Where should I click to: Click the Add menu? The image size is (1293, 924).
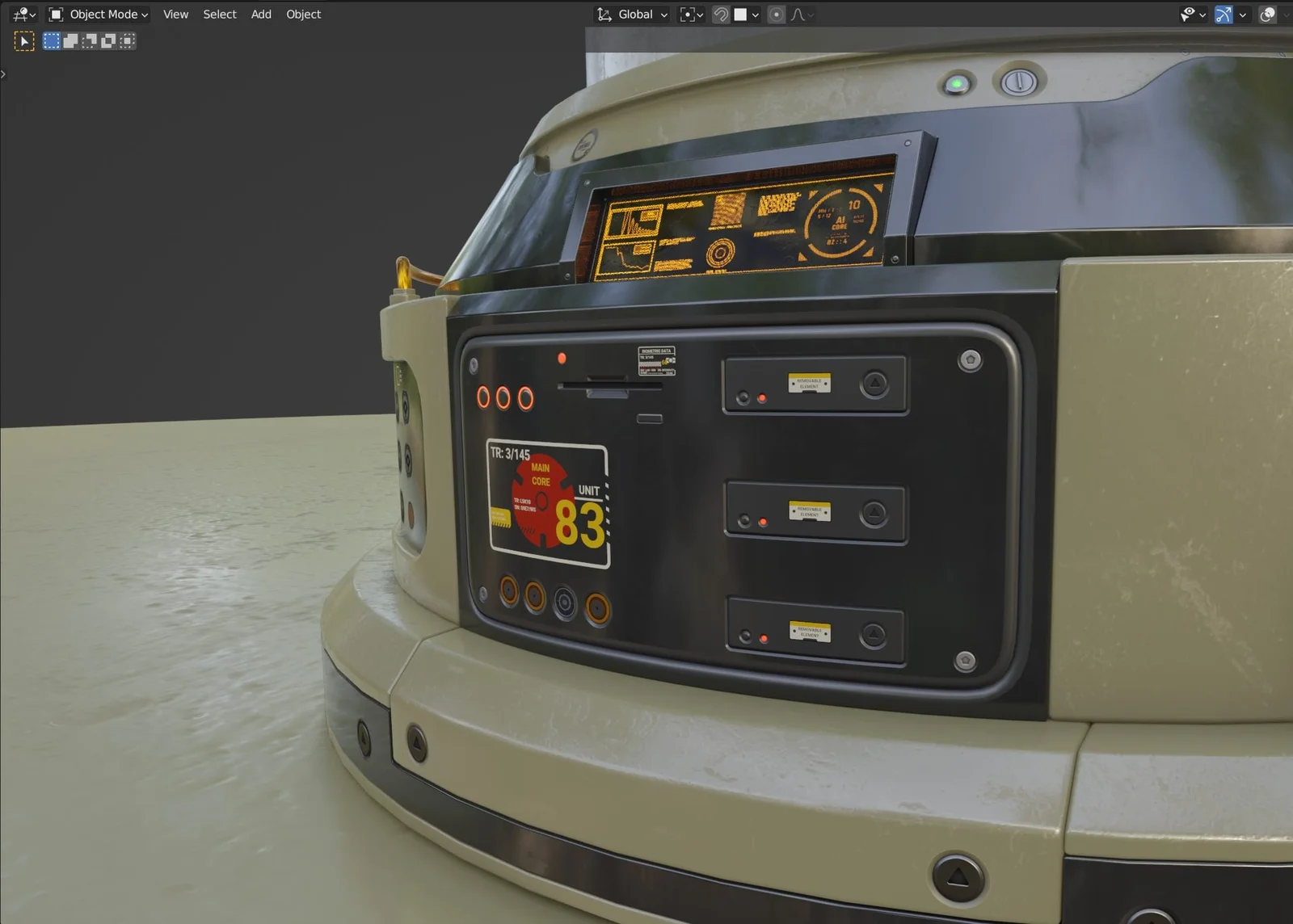(x=261, y=15)
